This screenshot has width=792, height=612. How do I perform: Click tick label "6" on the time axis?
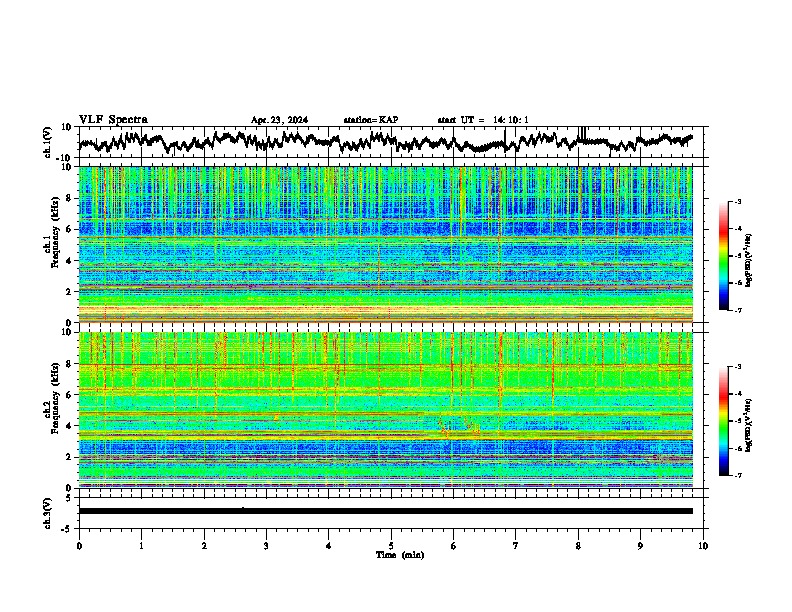(454, 546)
